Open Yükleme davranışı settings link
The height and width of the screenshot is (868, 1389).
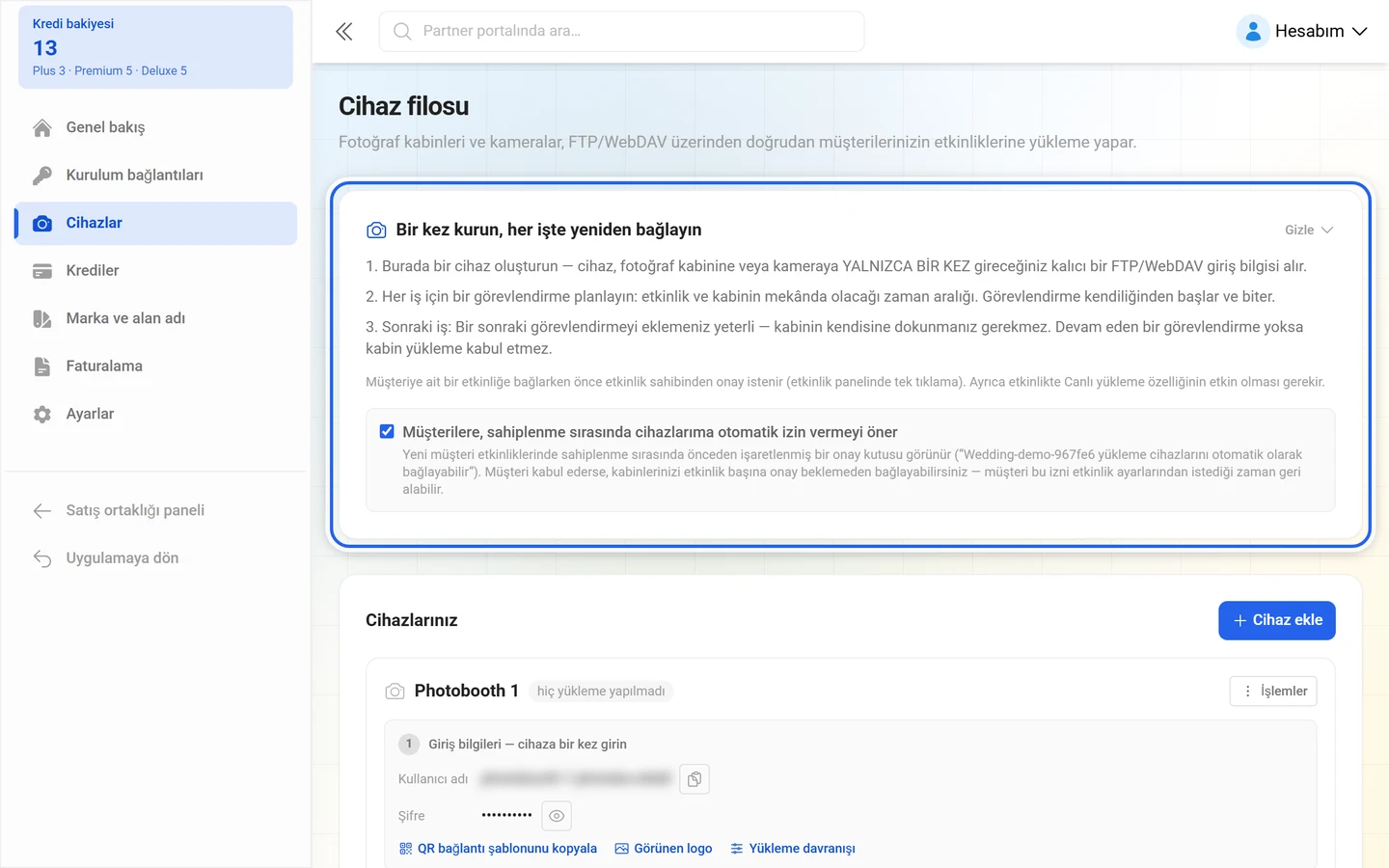(x=793, y=849)
